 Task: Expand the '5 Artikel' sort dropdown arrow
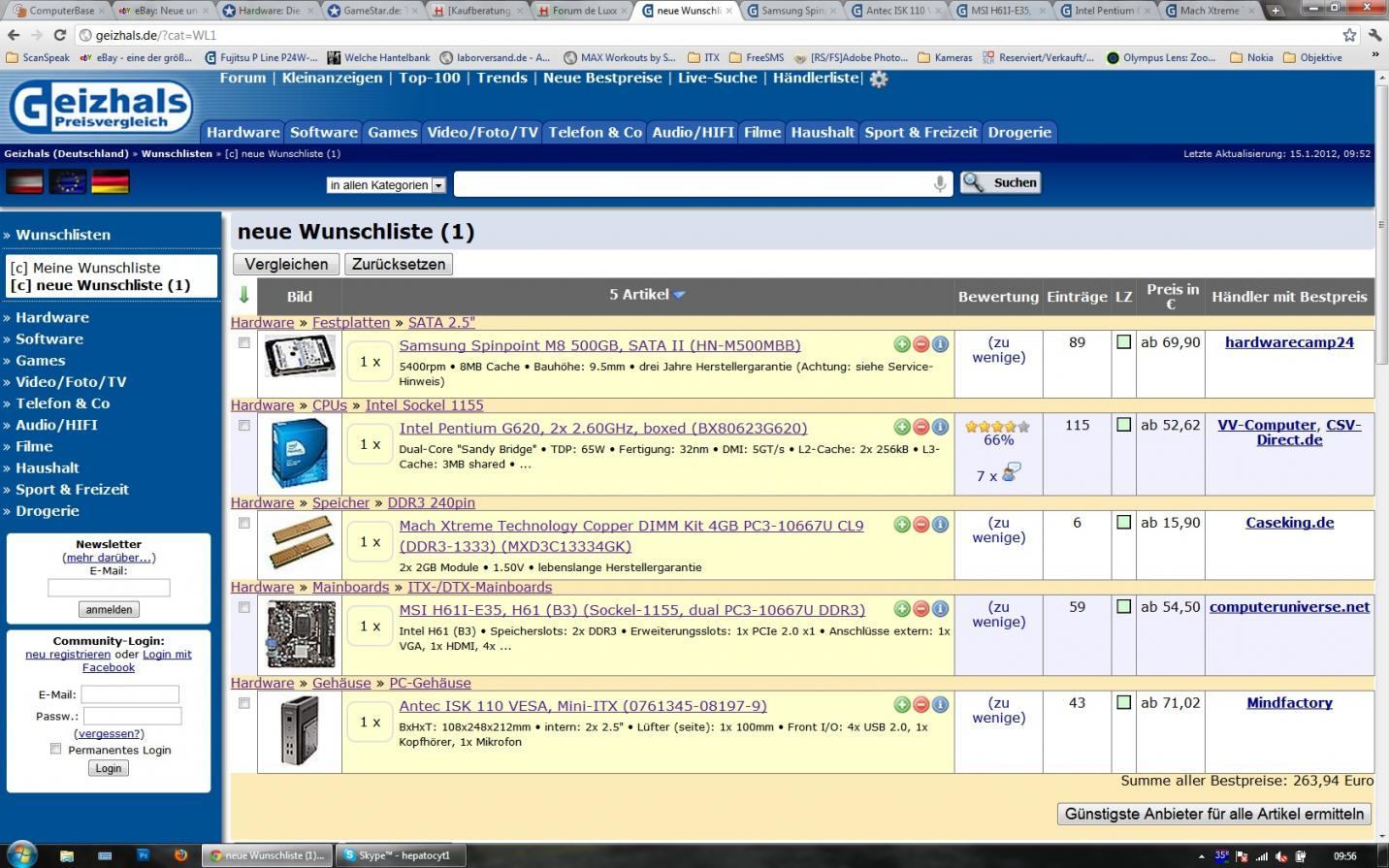click(679, 295)
